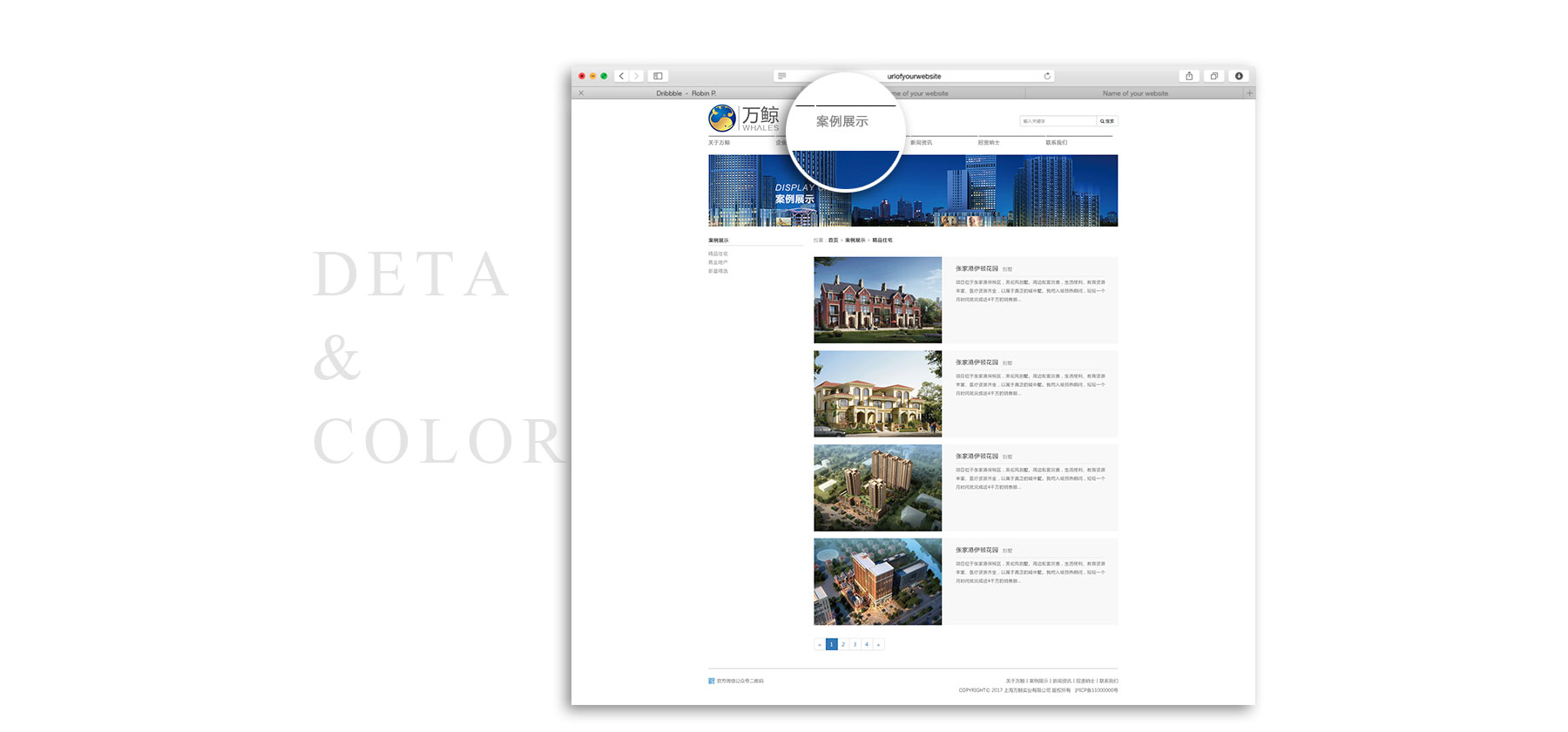This screenshot has height=732, width=1568.
Task: Add a new tab with the plus button
Action: pos(1249,93)
